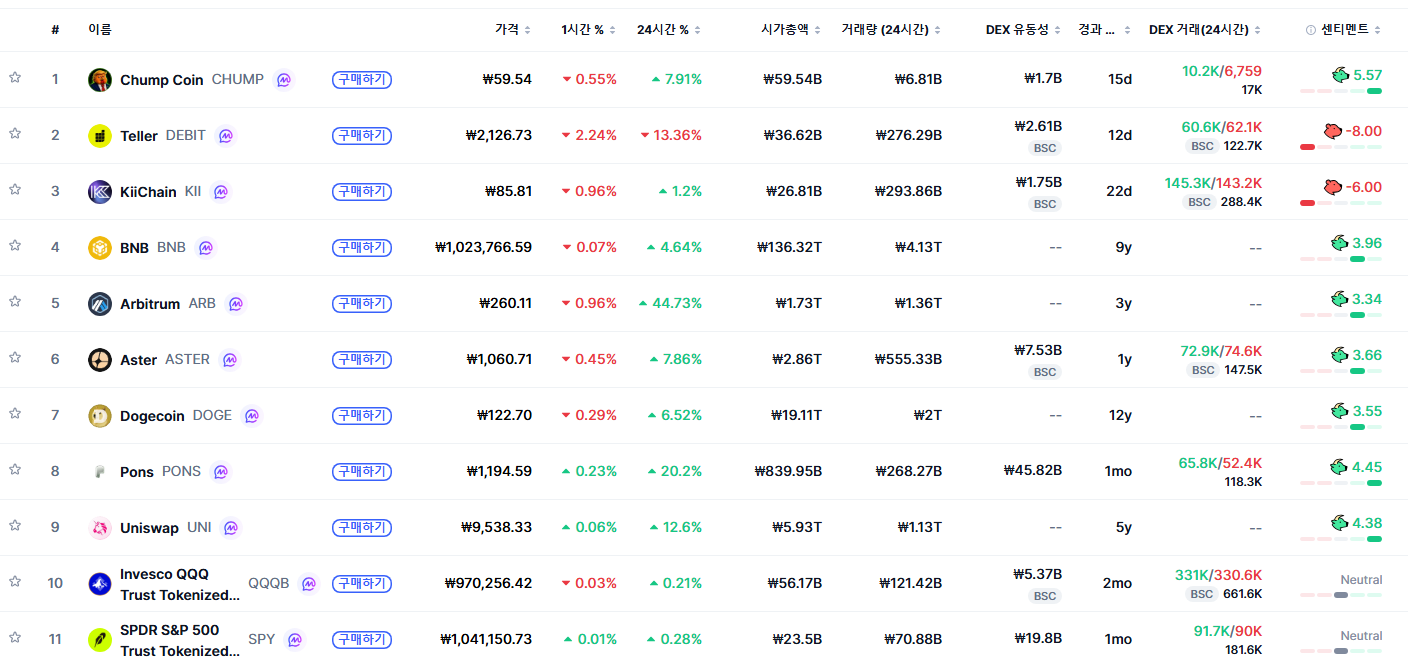Click 구매하기 for Dogecoin
Screen dimensions: 1424x660
[x=362, y=415]
